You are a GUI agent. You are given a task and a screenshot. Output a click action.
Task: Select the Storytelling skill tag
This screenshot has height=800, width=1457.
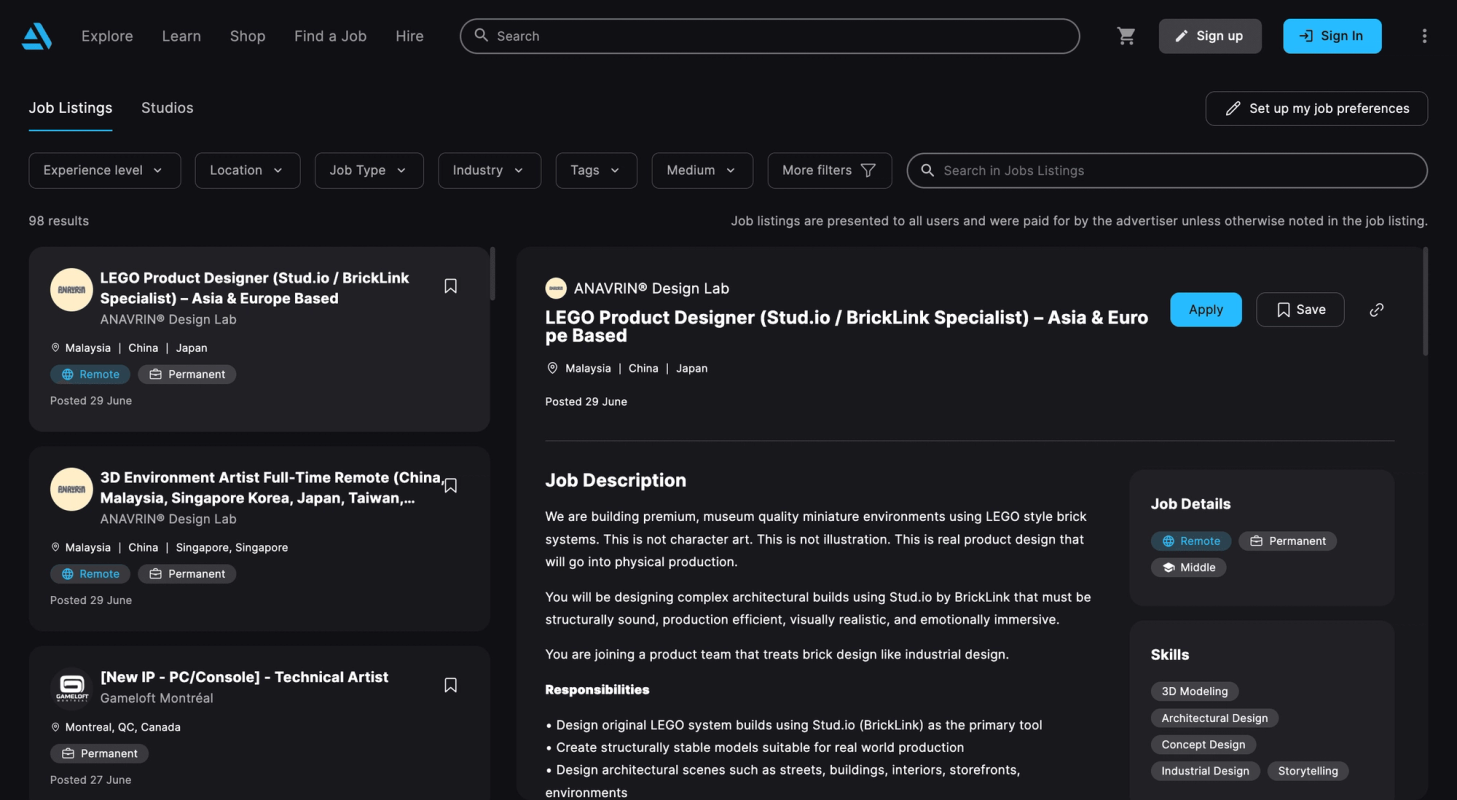(1308, 771)
